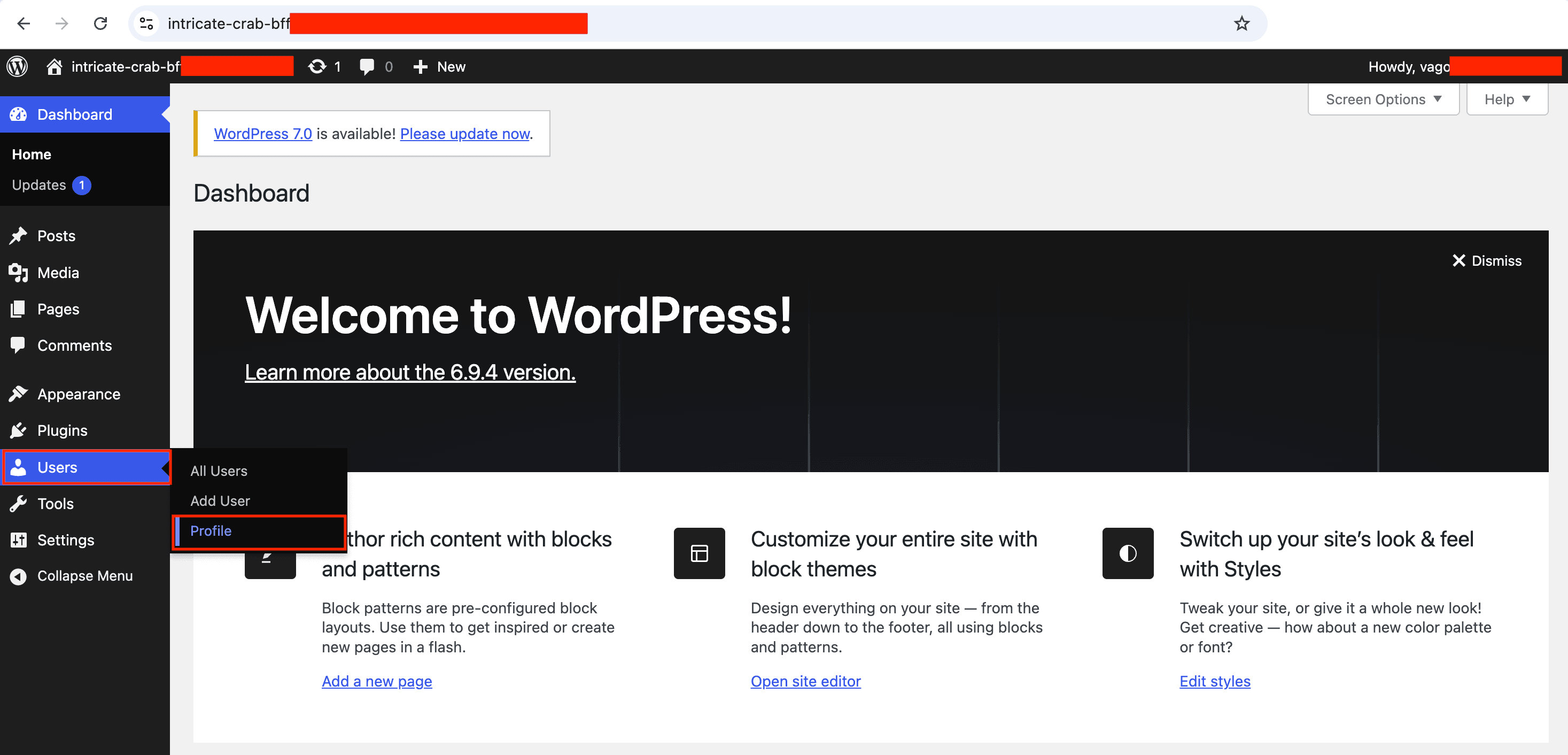Click the plus icon next to New
Viewport: 1568px width, 755px height.
(420, 66)
